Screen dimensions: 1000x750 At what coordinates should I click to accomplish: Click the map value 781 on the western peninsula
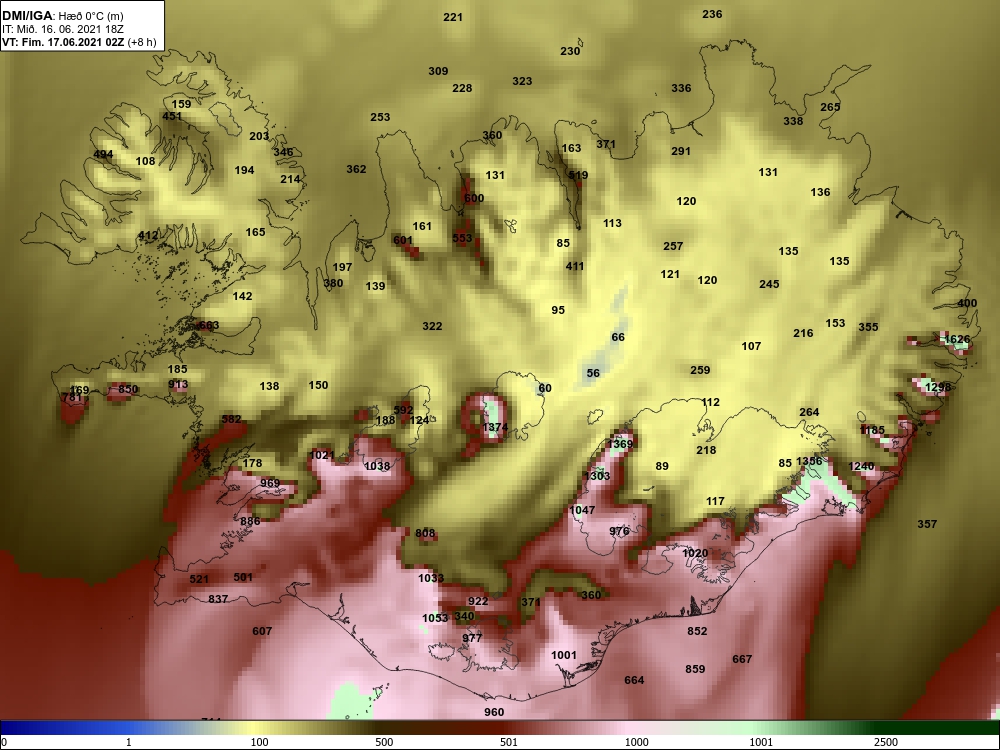tap(72, 398)
